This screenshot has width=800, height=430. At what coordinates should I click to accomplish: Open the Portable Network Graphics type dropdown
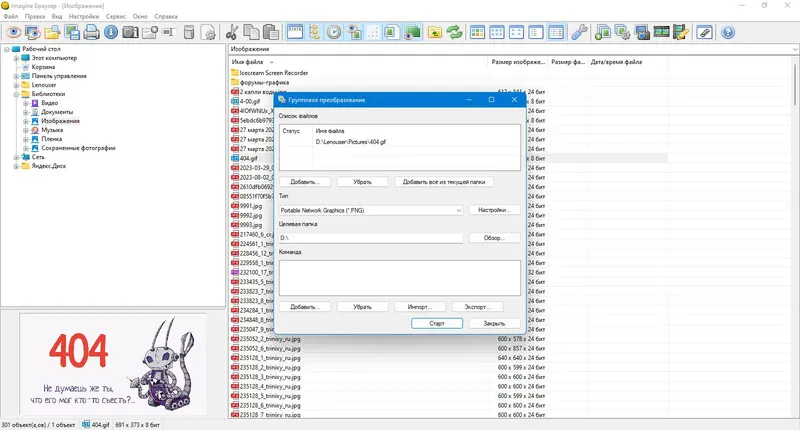tap(371, 210)
